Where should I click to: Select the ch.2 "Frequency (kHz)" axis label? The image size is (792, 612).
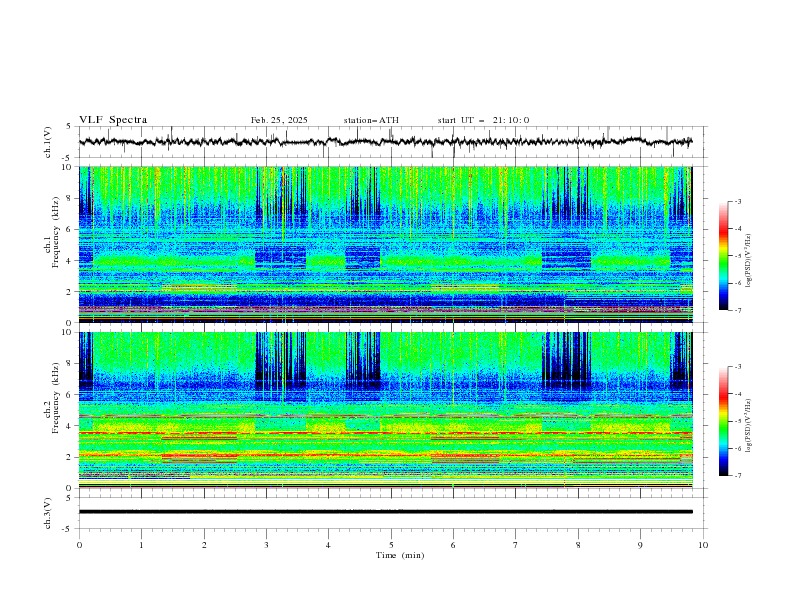click(54, 398)
